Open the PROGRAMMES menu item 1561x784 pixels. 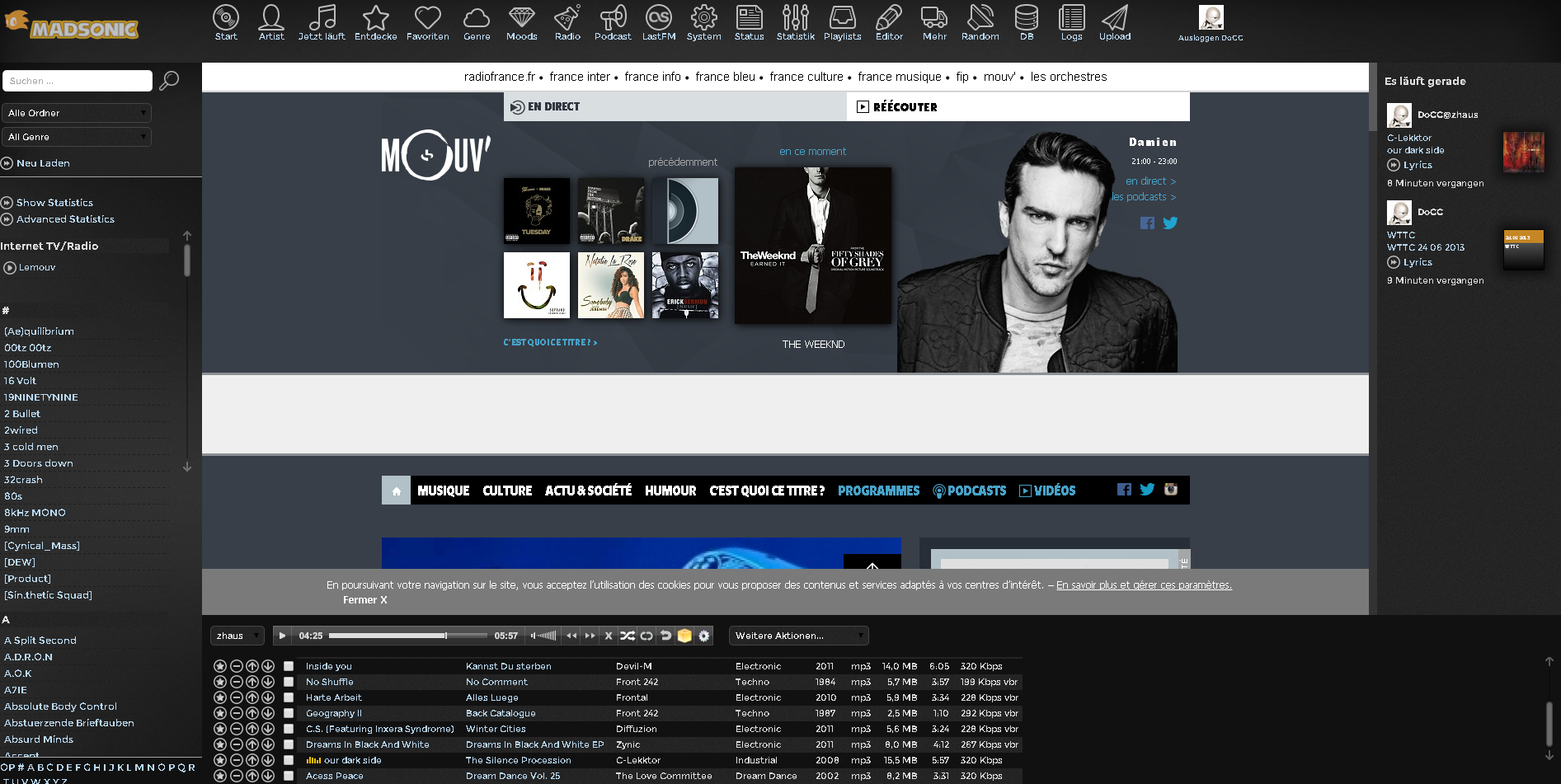(878, 491)
